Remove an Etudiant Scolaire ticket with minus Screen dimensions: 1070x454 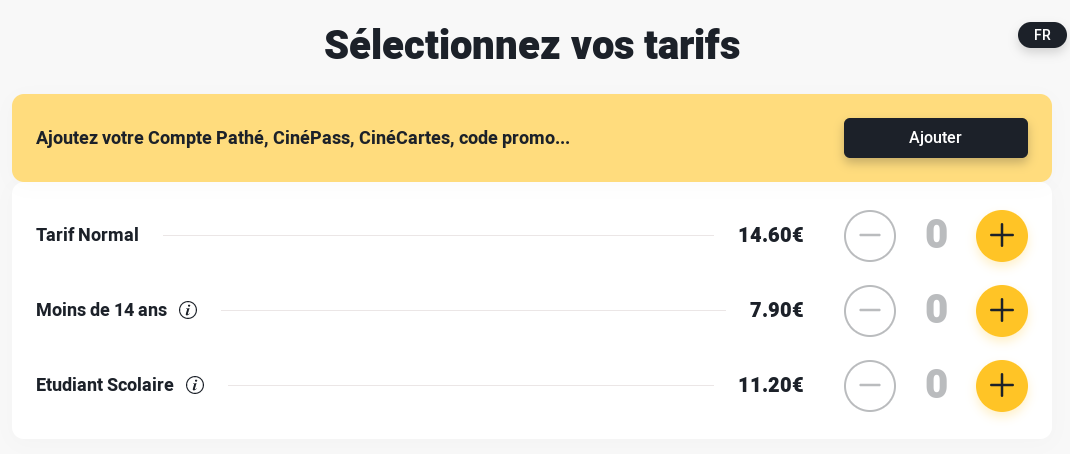click(x=870, y=385)
